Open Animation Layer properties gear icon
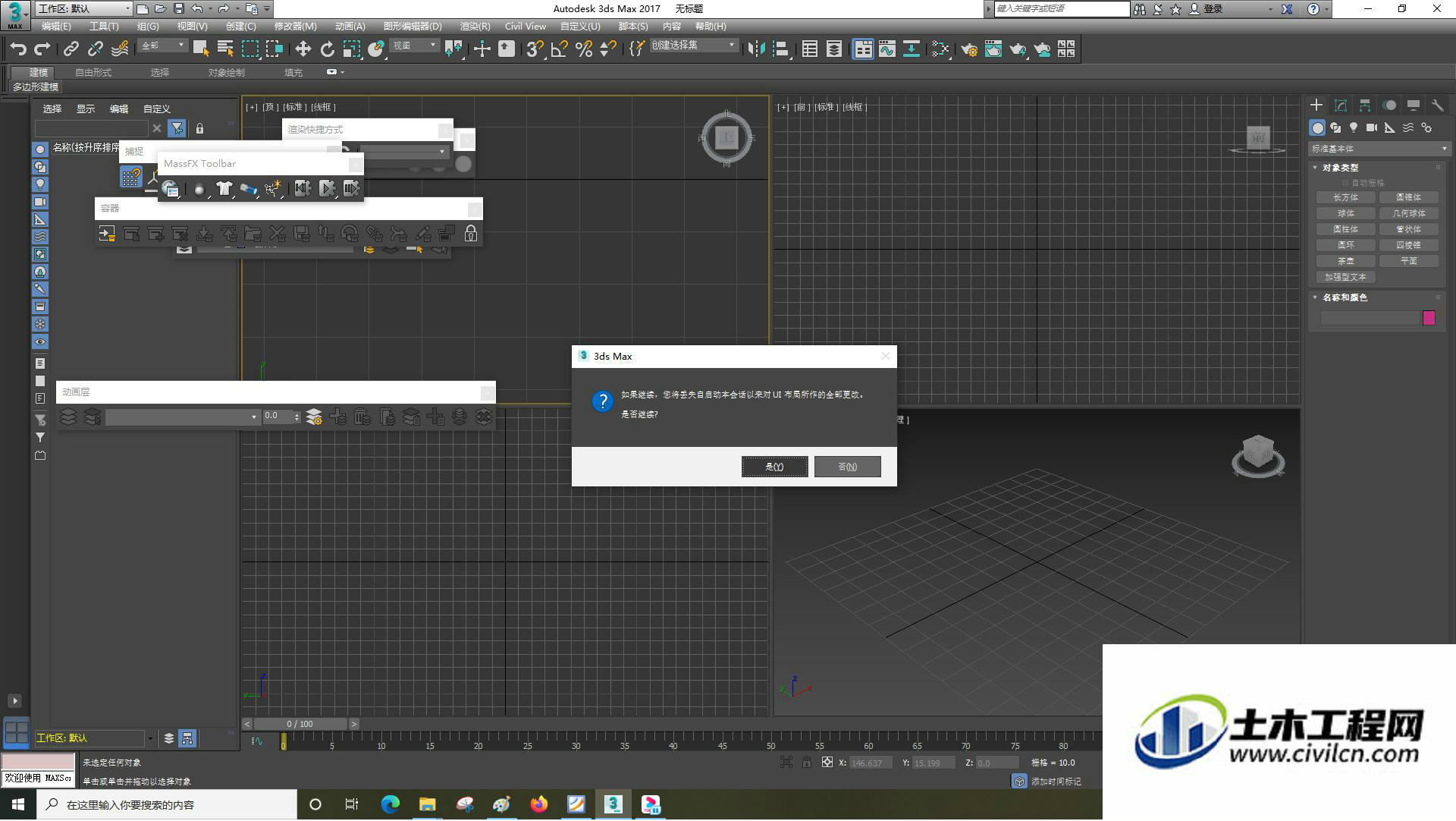Viewport: 1456px width, 821px height. 314,417
